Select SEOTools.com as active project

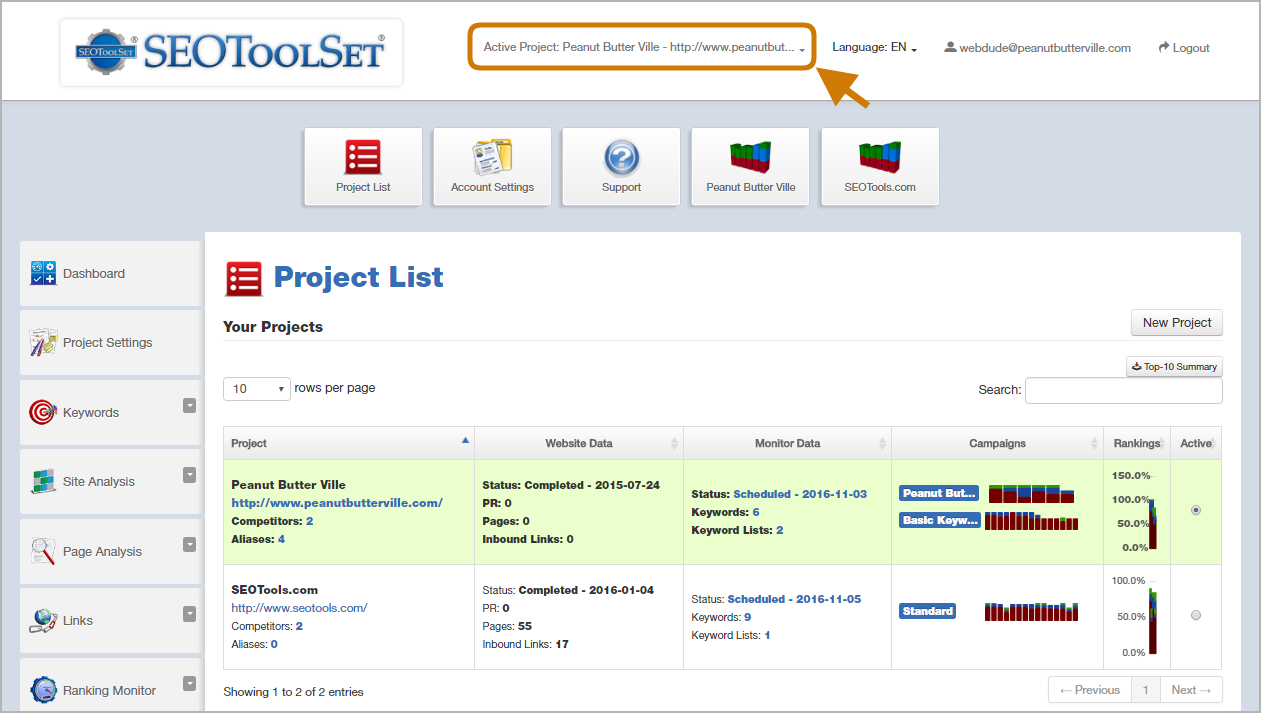[1196, 616]
